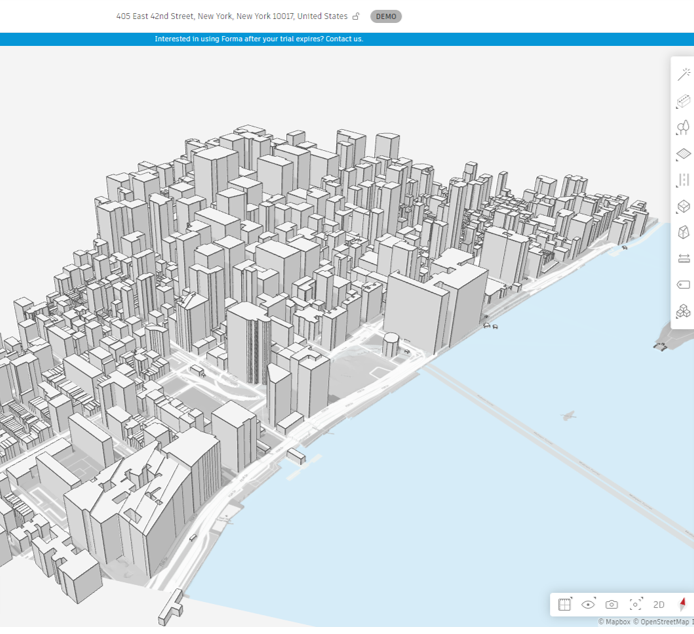Pick the road drawing tool

coord(684,180)
